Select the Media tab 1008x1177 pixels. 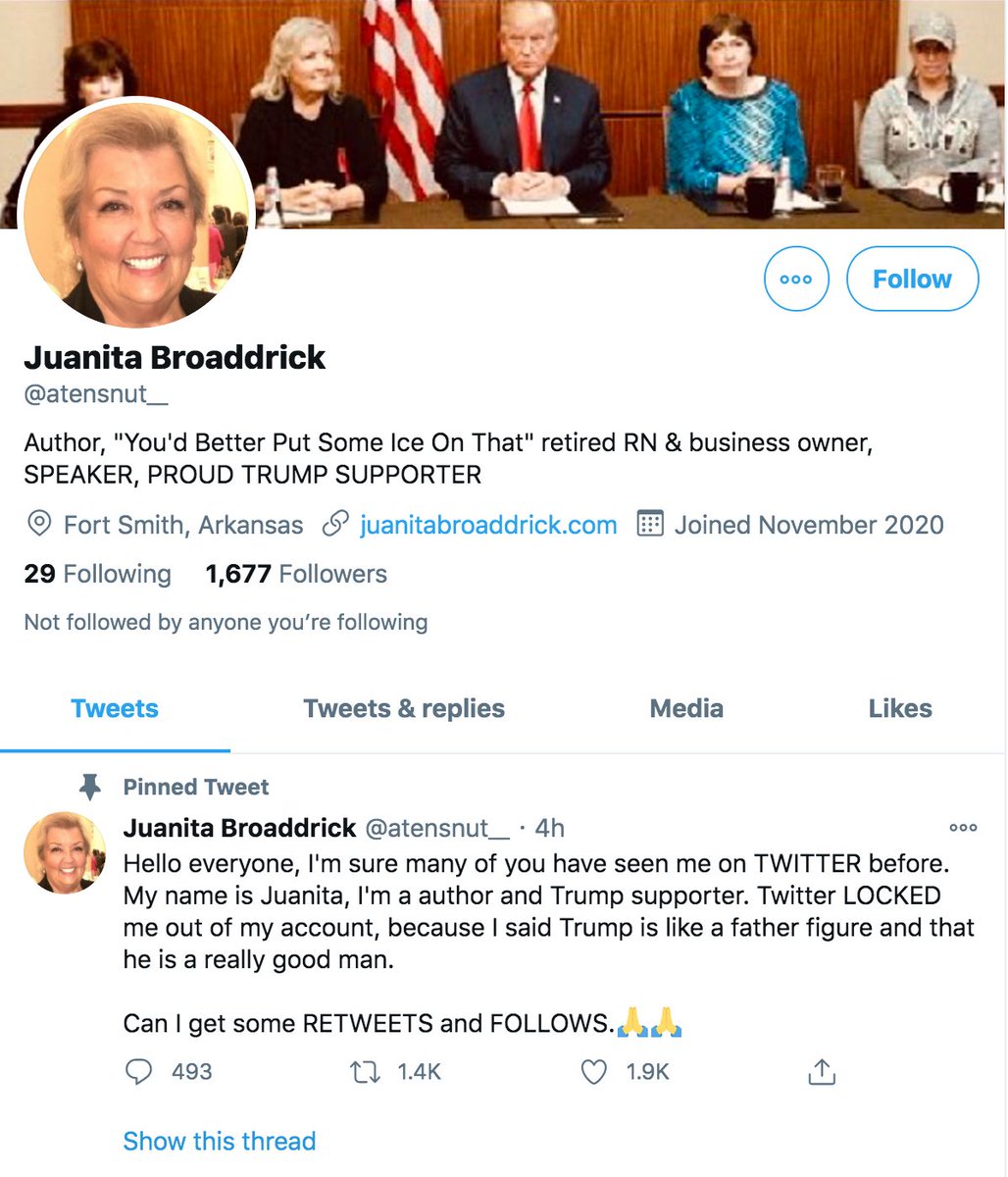686,709
